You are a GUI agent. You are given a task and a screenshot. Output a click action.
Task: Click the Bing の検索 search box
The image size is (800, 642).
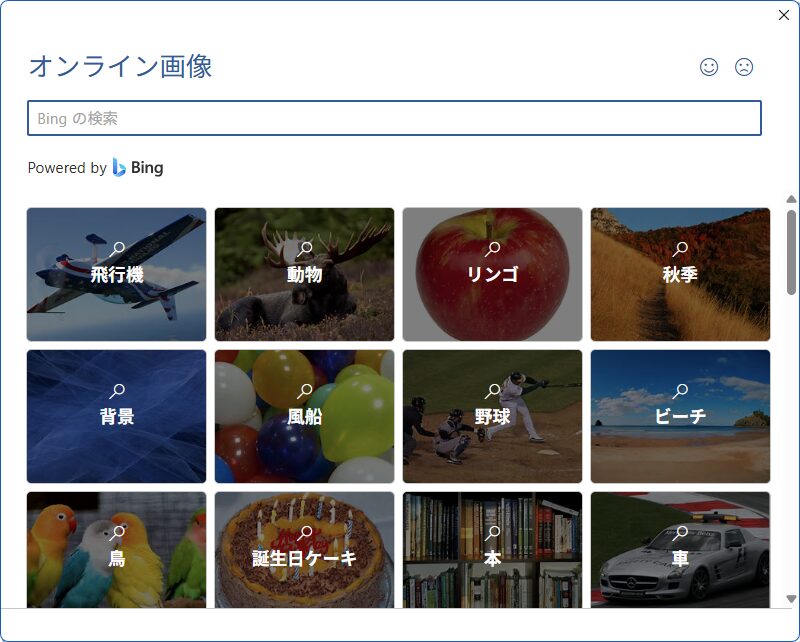tap(394, 118)
